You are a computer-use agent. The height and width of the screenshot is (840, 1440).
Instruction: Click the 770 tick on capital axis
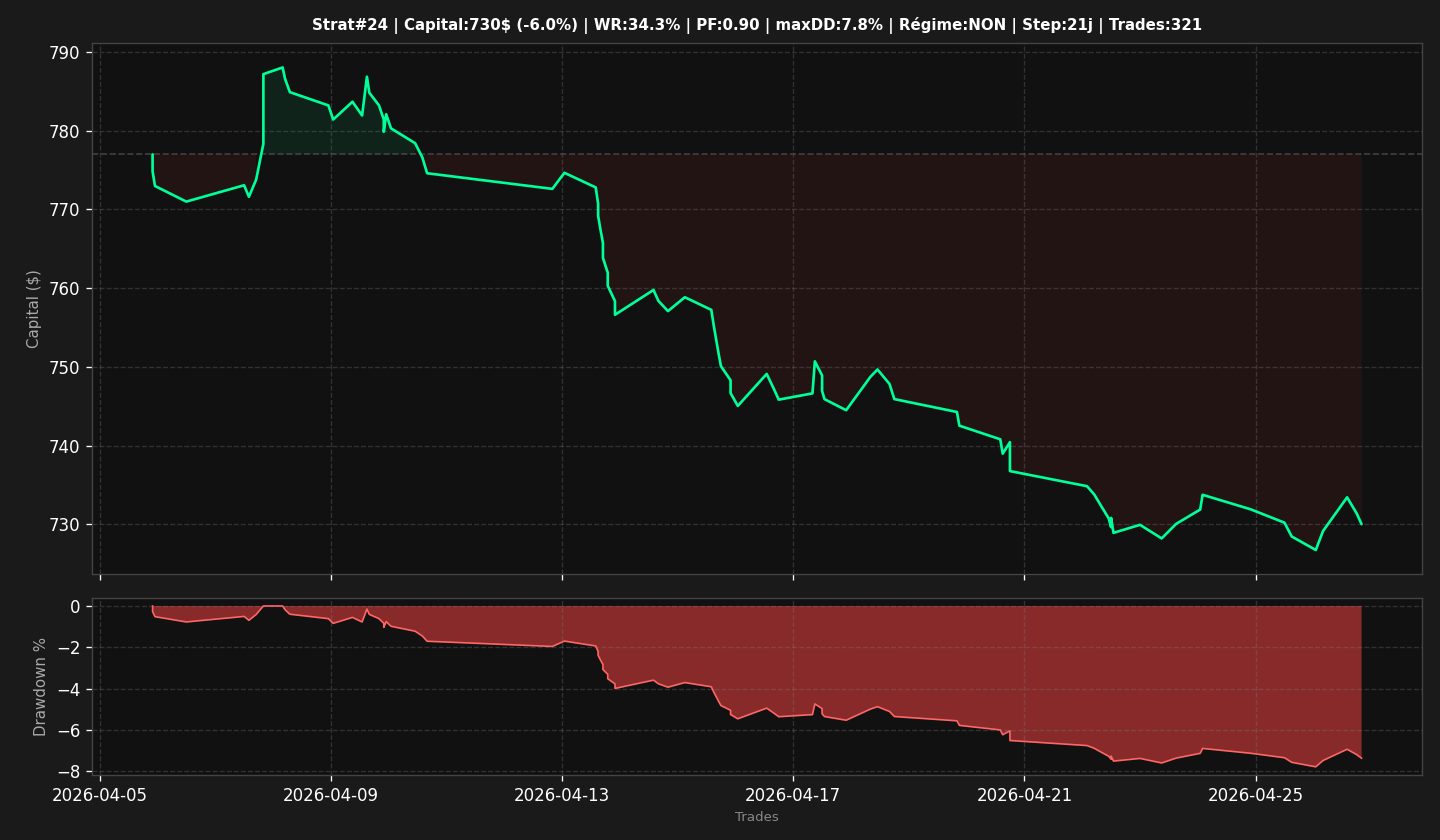(x=66, y=210)
